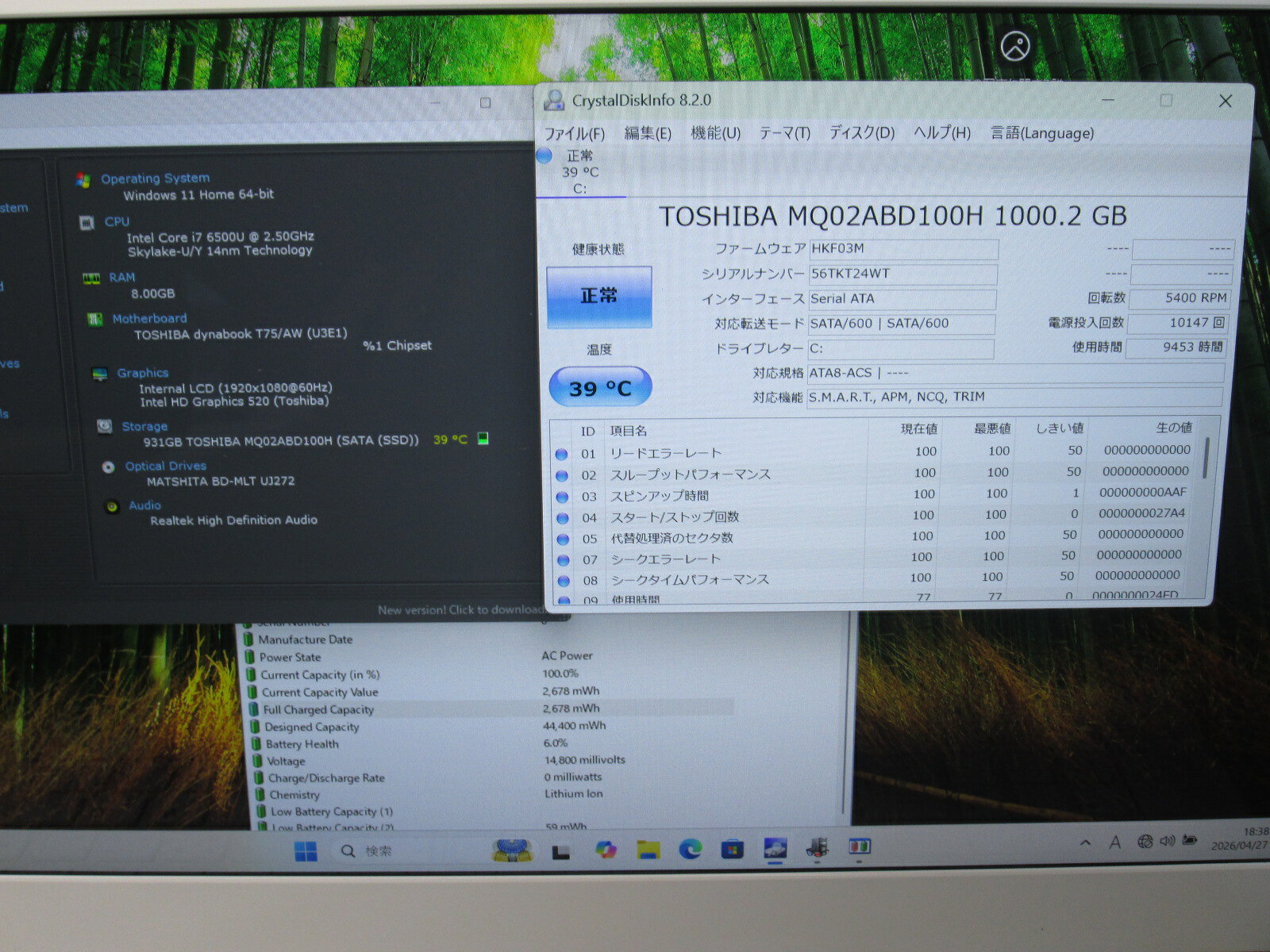
Task: Click the interface field Serial ATA
Action: [902, 299]
